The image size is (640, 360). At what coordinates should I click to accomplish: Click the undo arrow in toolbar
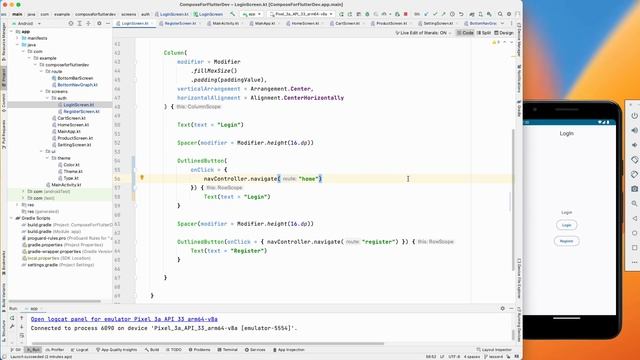[x=461, y=14]
